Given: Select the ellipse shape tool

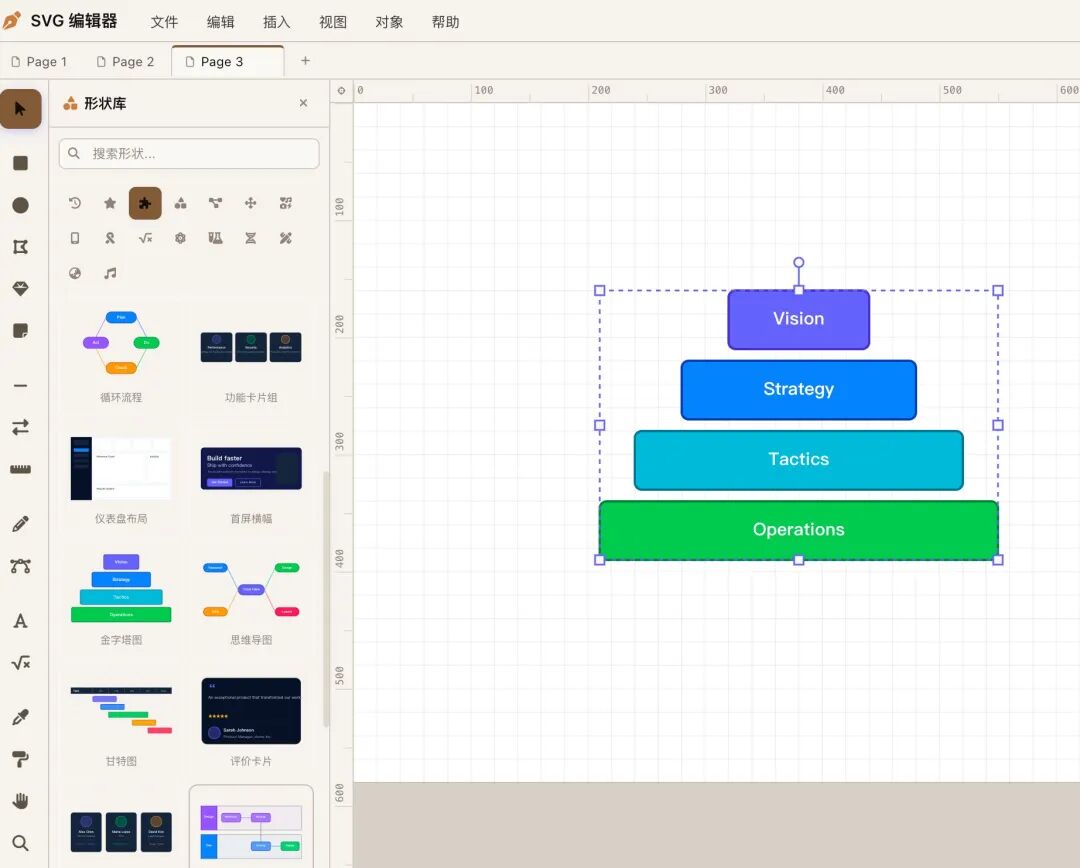Looking at the screenshot, I should coord(21,205).
